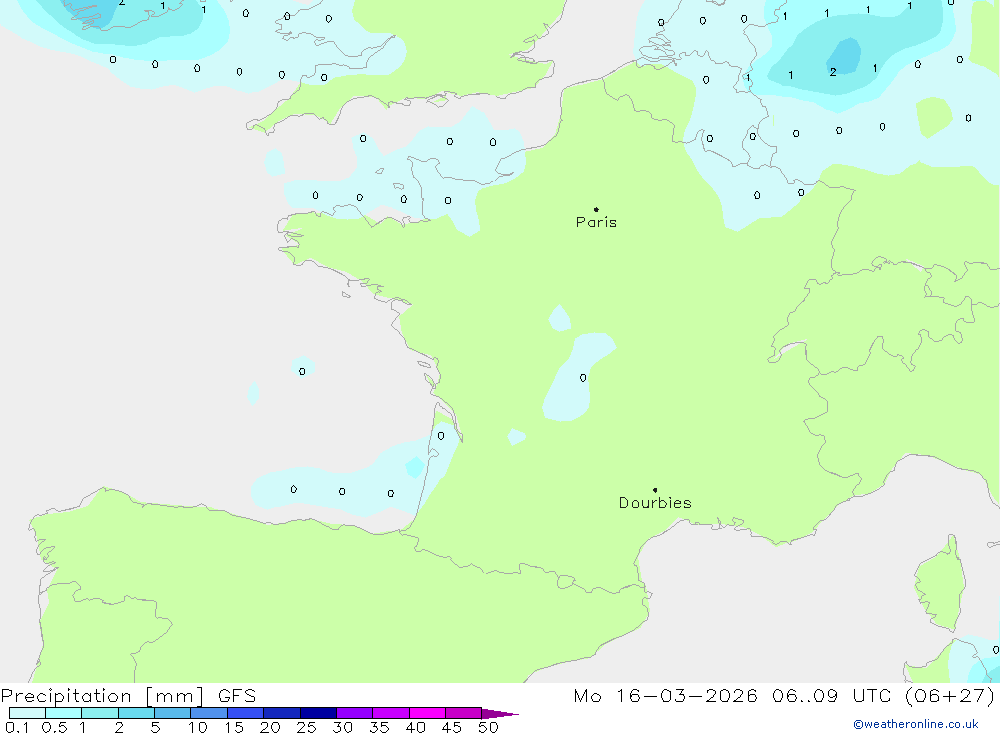Pick the 15–20 mm legend swatch
The image size is (1000, 733).
[246, 713]
